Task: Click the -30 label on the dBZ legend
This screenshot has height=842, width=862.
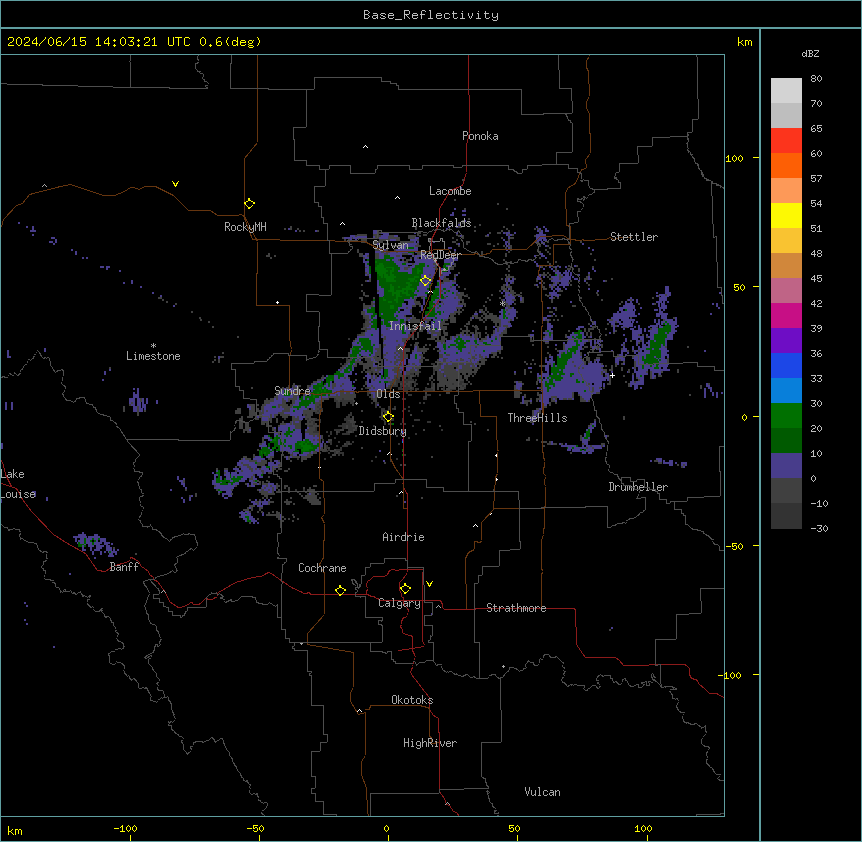Action: pos(819,529)
